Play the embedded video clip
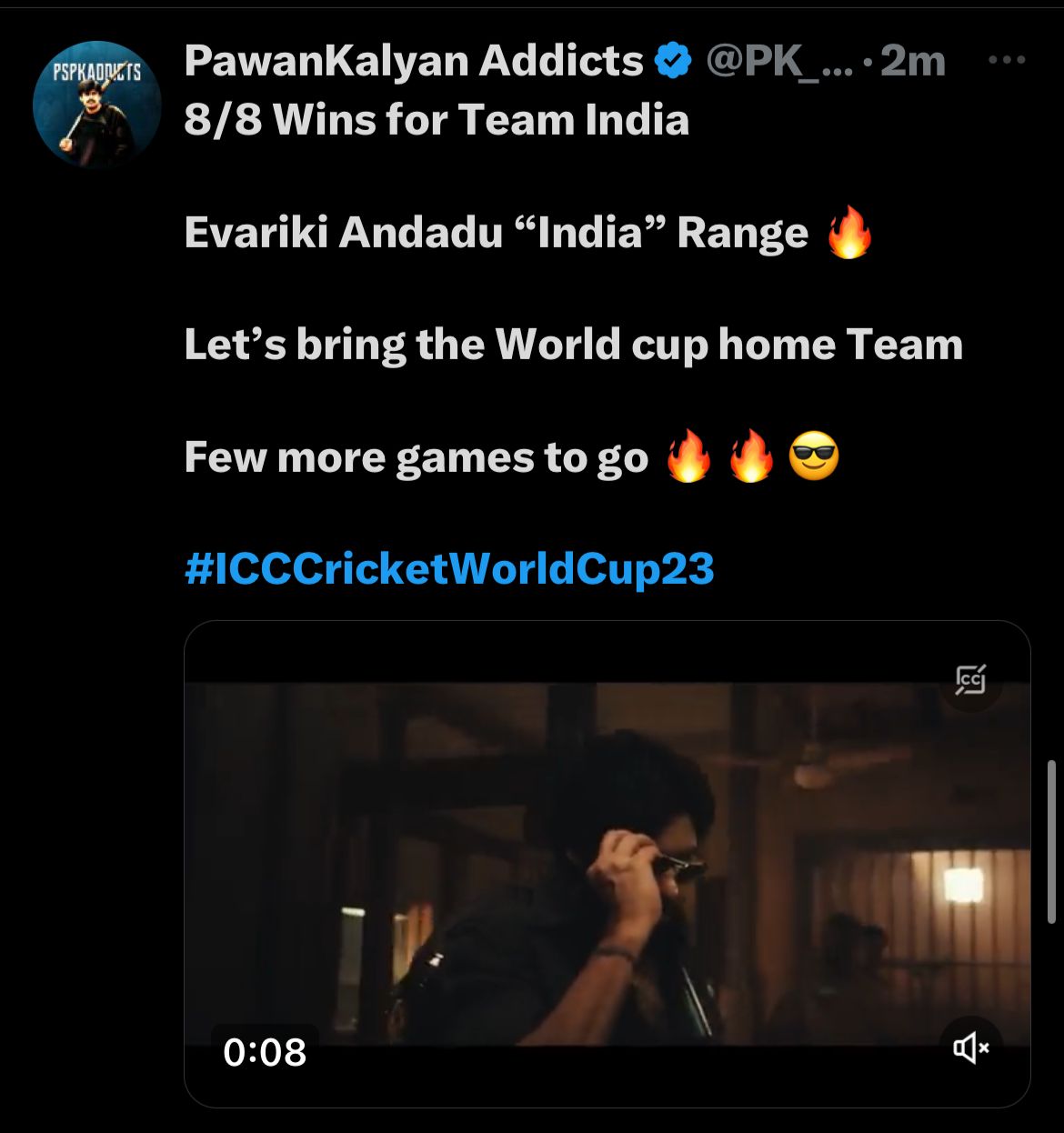The width and height of the screenshot is (1064, 1133). (607, 864)
